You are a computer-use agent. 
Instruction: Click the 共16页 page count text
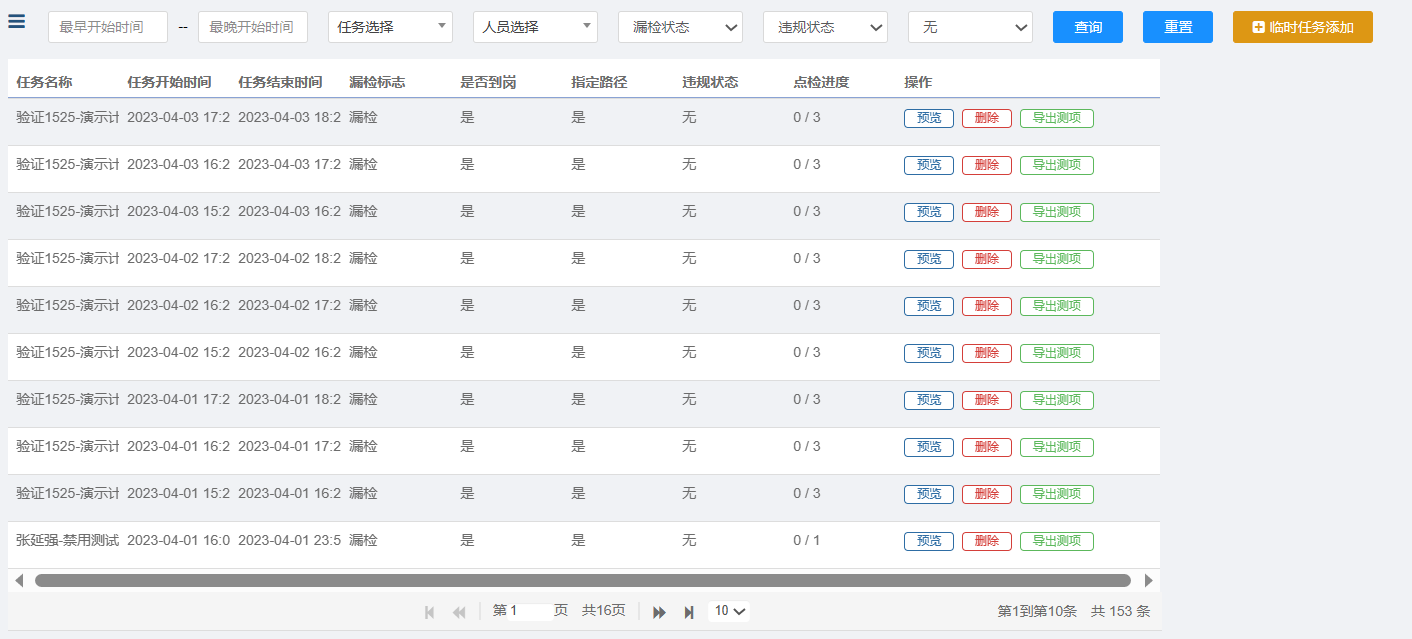pyautogui.click(x=604, y=610)
